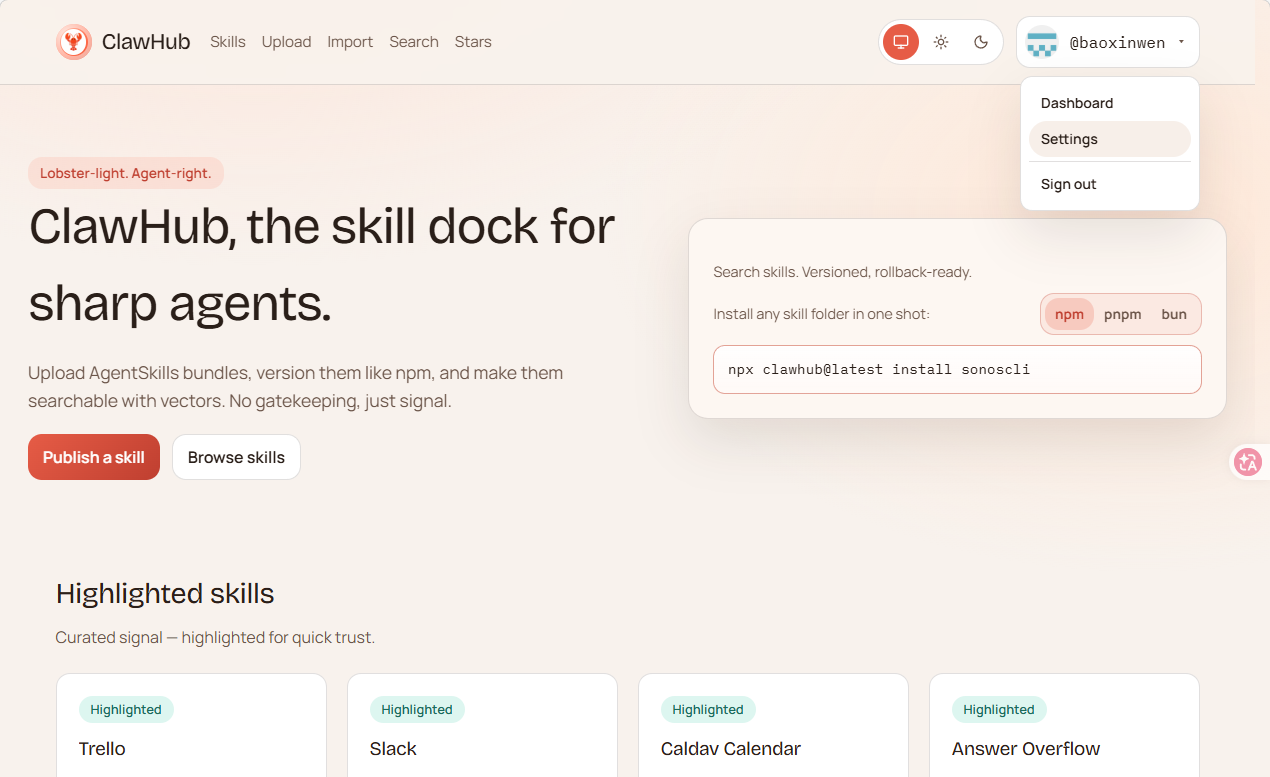1270x777 pixels.
Task: Choose pnpm as the package manager
Action: (x=1122, y=314)
